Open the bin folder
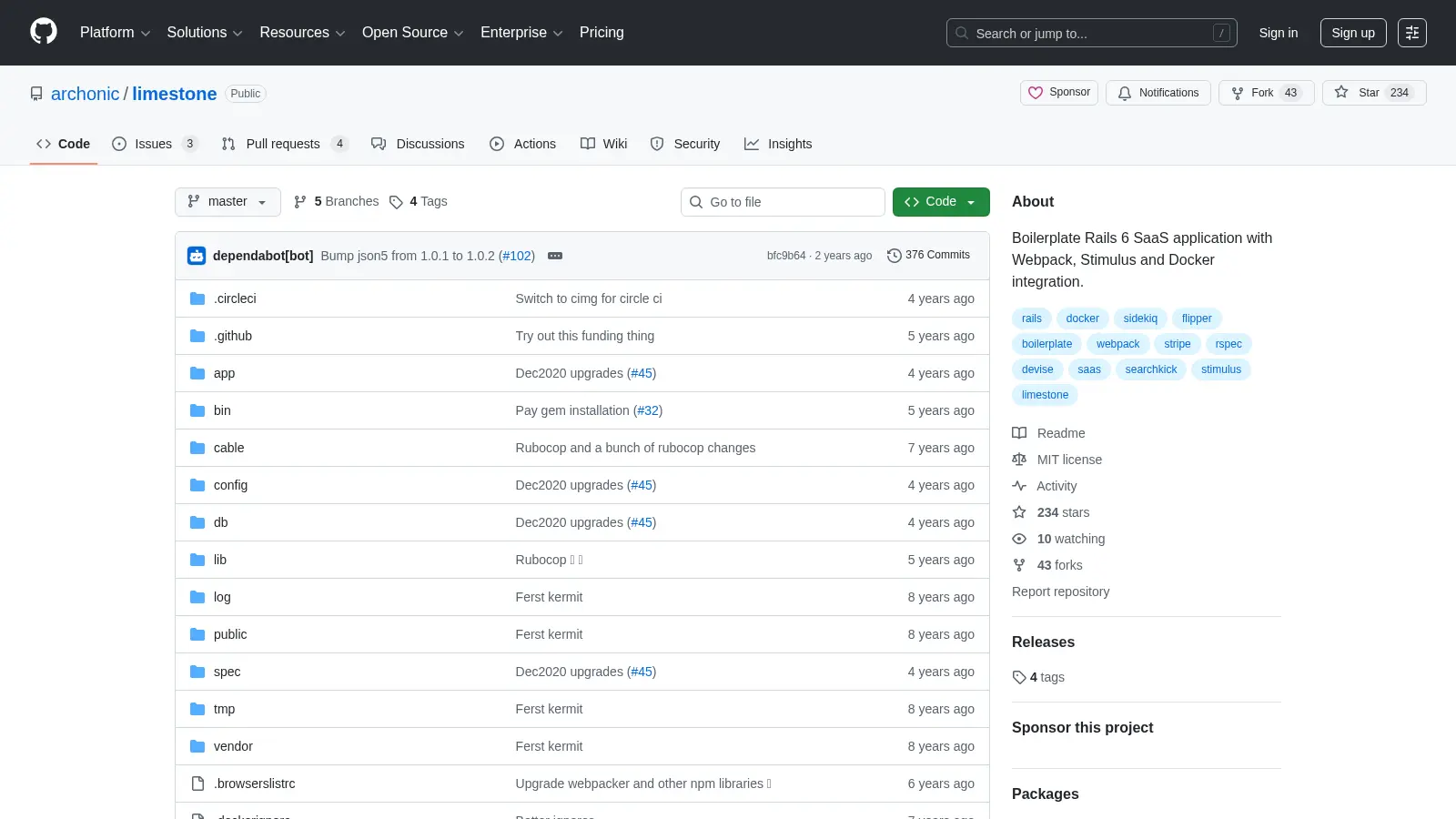 click(x=222, y=410)
